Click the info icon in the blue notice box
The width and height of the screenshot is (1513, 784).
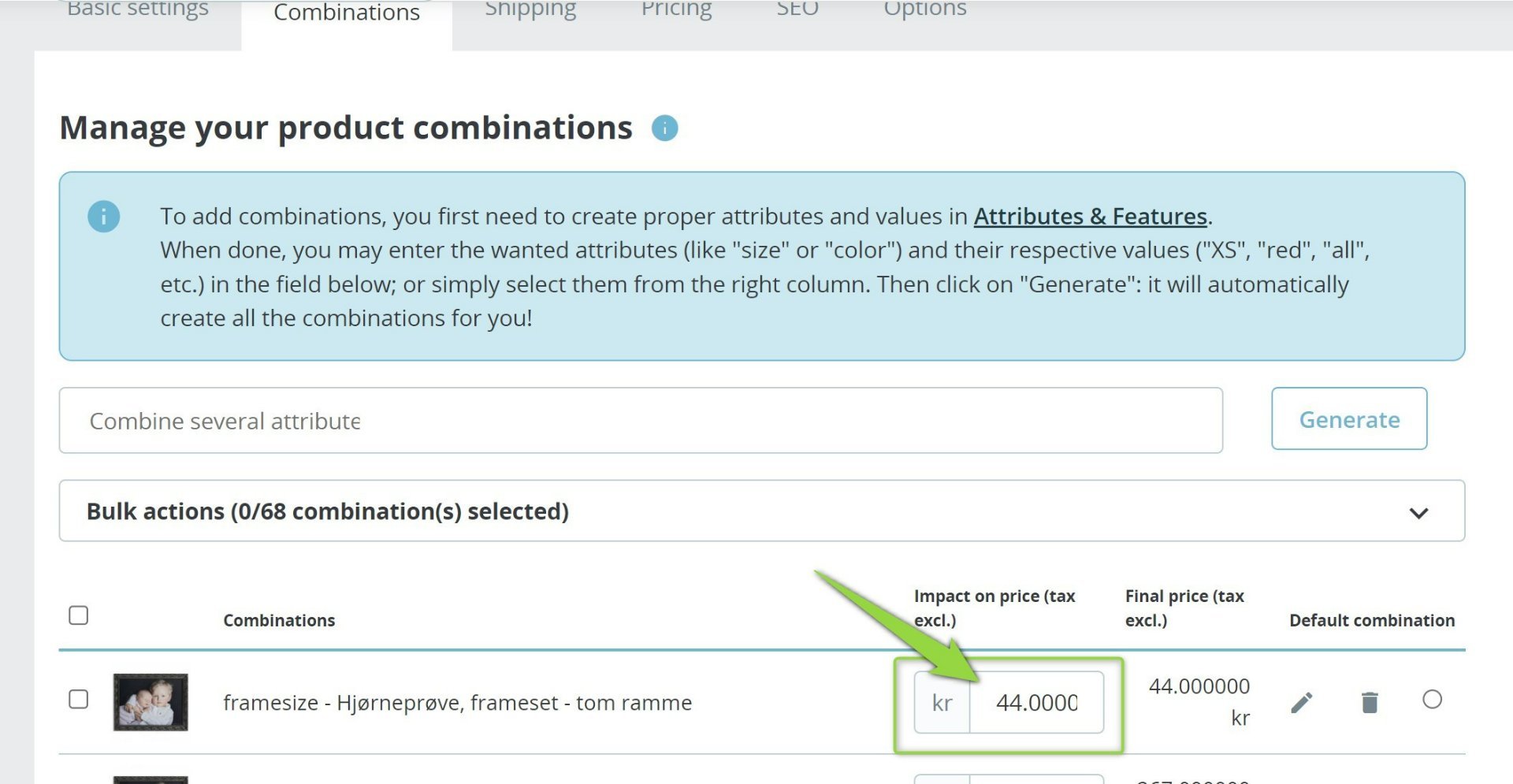point(103,216)
